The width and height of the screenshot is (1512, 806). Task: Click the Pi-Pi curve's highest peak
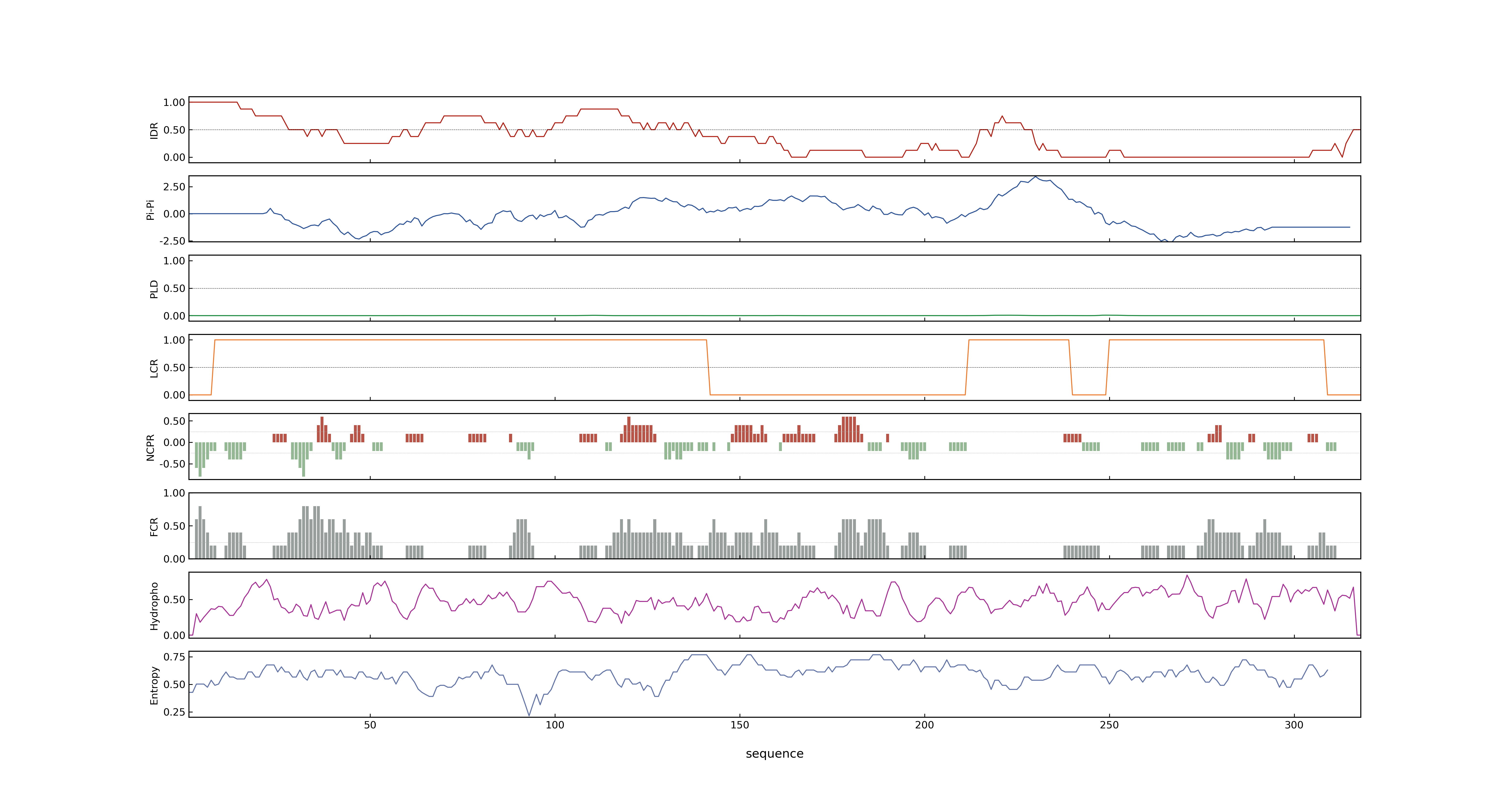coord(1036,177)
